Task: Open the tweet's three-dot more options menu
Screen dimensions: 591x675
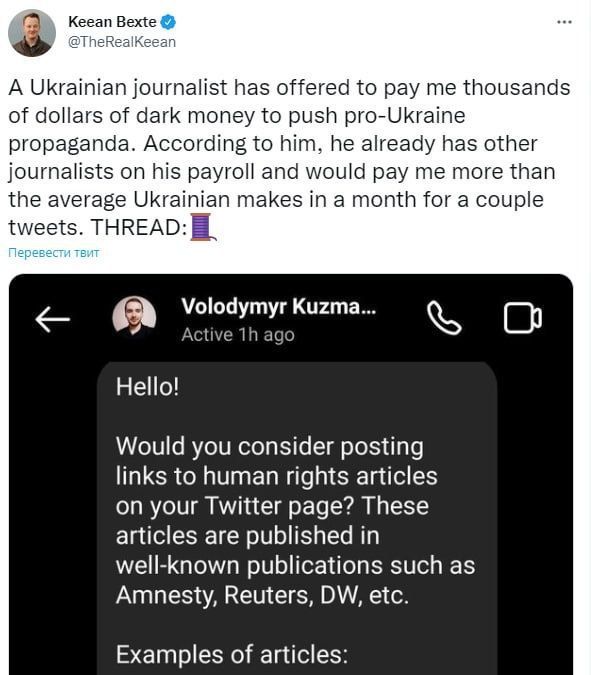Action: 564,22
